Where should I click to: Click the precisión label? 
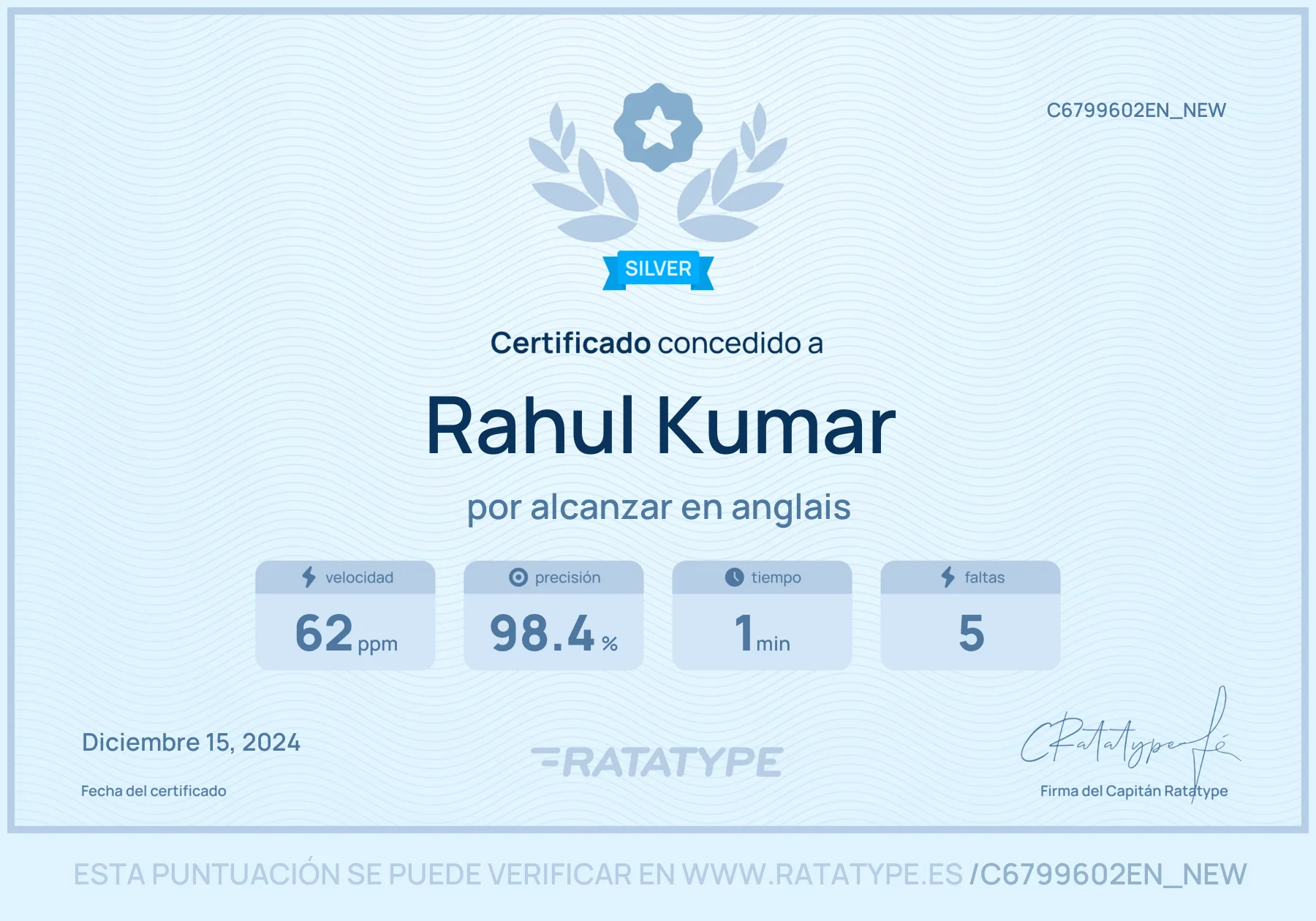pyautogui.click(x=567, y=577)
